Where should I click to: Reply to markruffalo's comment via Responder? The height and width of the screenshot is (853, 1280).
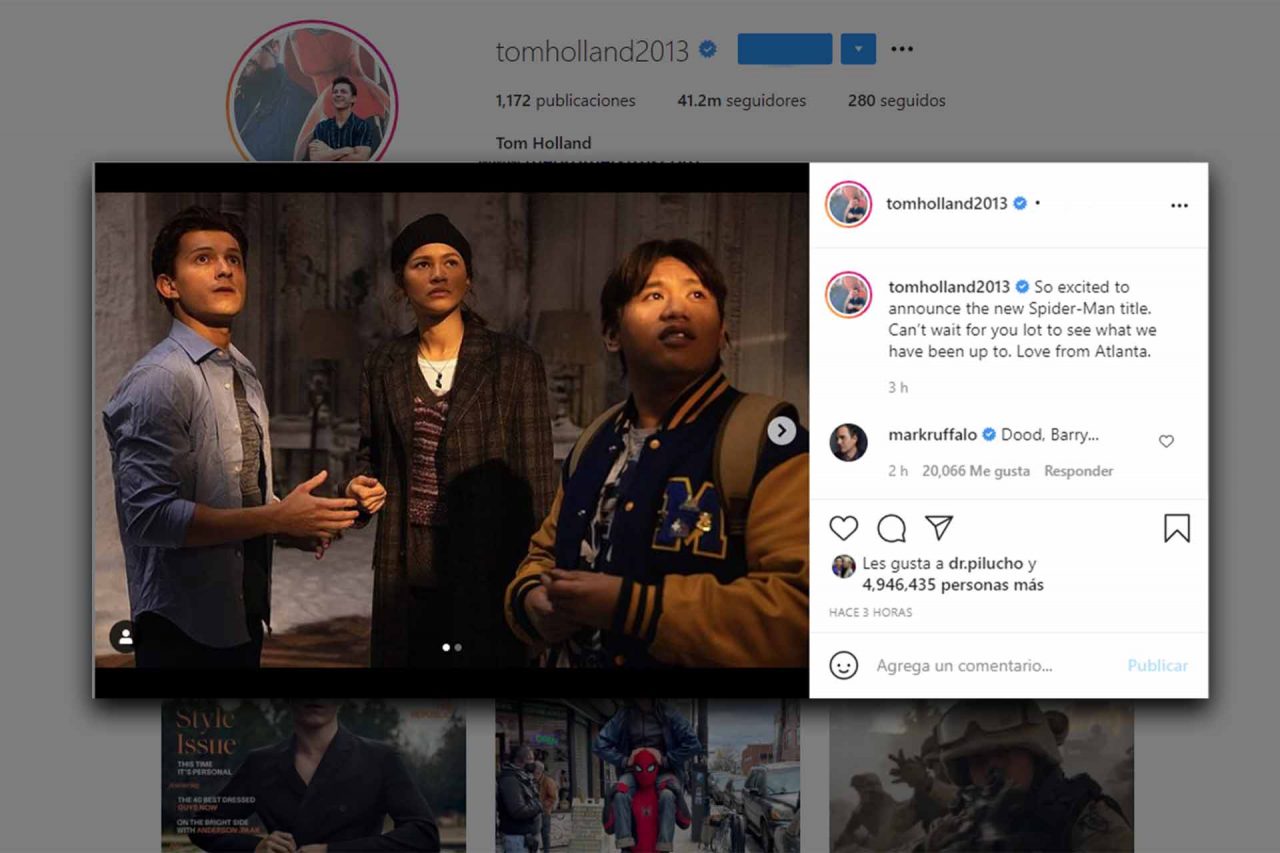pyautogui.click(x=1078, y=471)
